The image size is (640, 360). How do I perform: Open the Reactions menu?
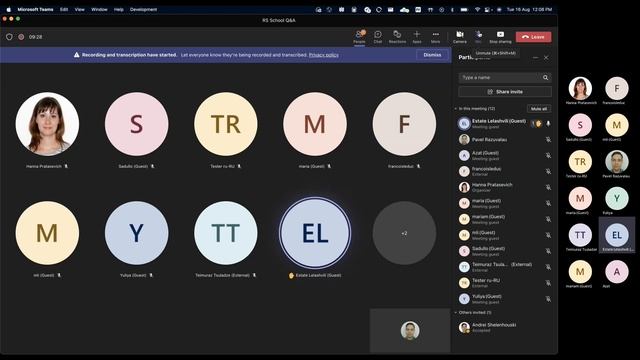(397, 36)
